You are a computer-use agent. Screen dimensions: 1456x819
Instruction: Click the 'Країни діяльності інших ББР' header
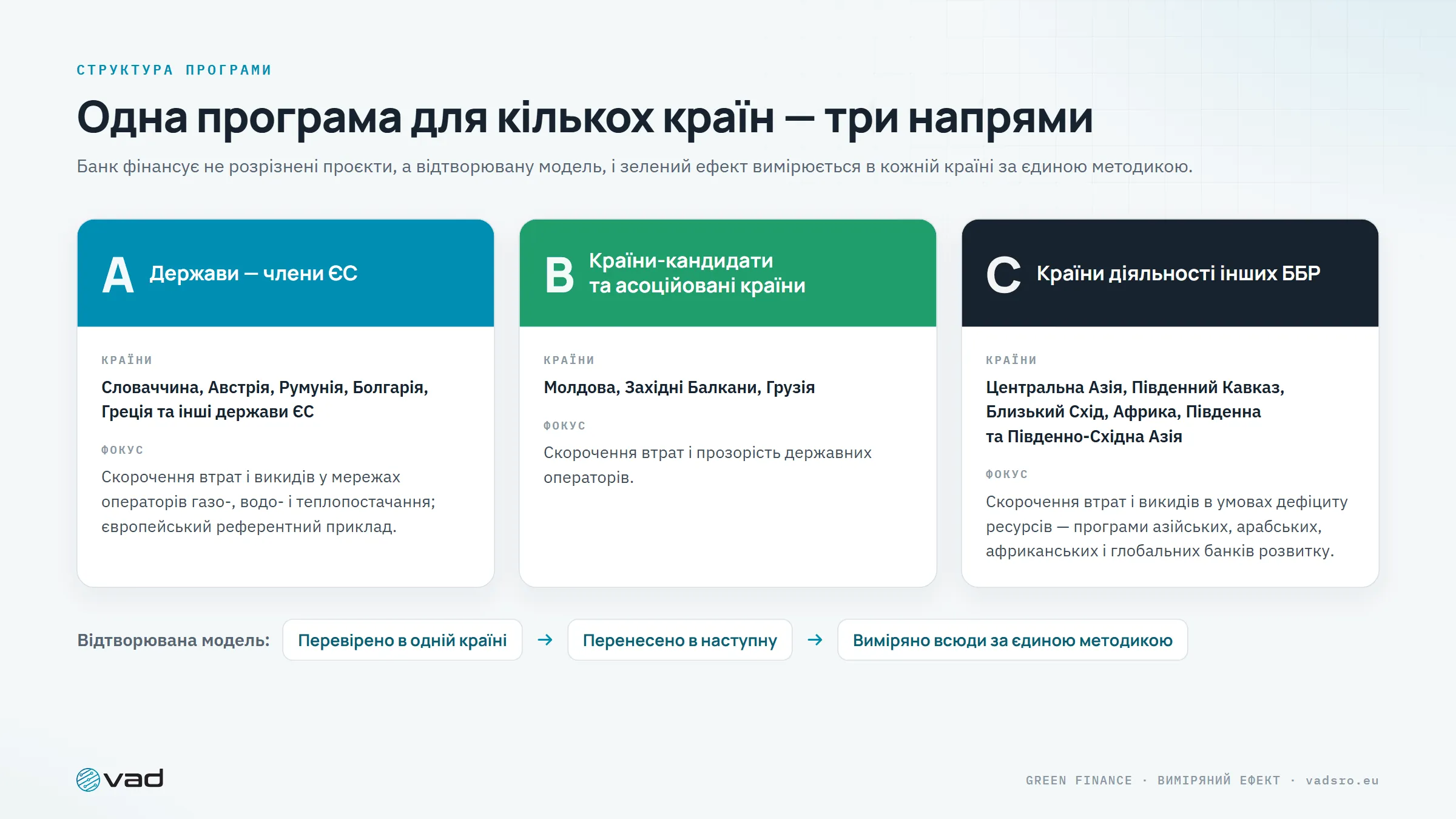(1170, 273)
